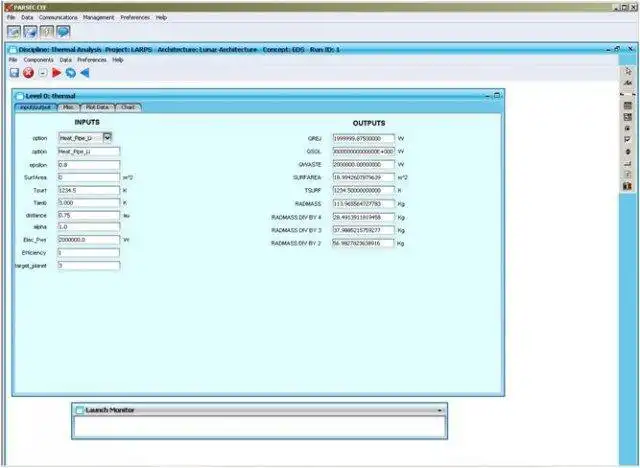Open File menu in the PARSEC main menu bar
The image size is (640, 468).
[11, 18]
